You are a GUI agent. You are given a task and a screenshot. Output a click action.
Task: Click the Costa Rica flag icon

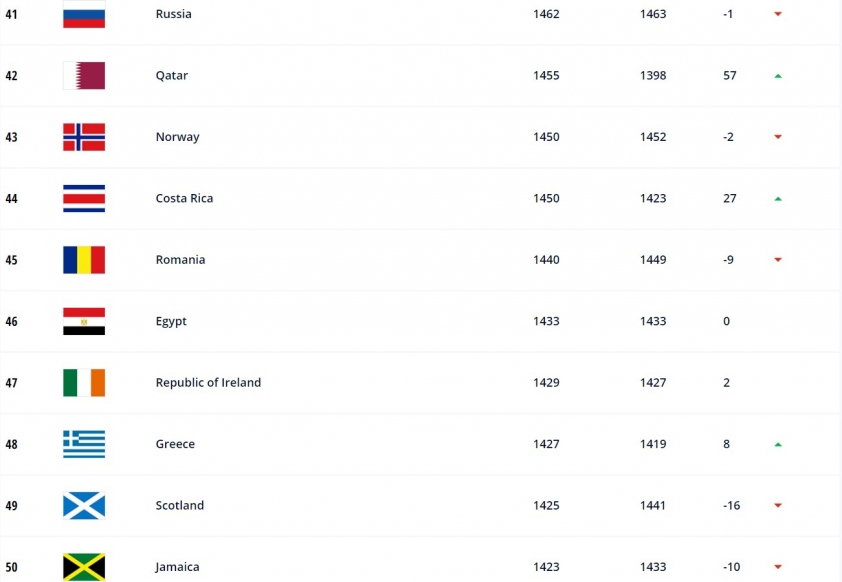pos(84,198)
